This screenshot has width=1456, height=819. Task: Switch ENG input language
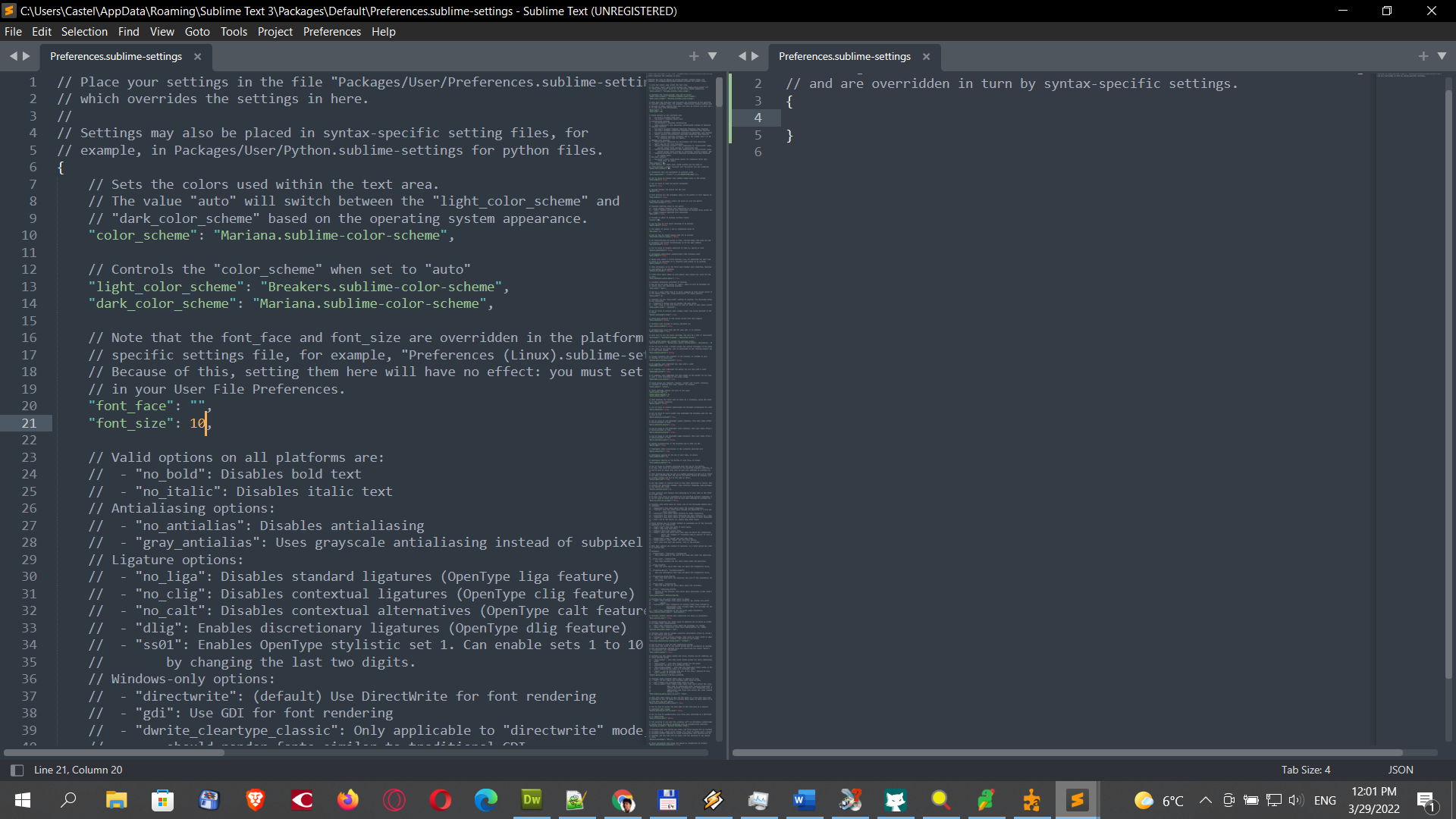click(x=1325, y=800)
